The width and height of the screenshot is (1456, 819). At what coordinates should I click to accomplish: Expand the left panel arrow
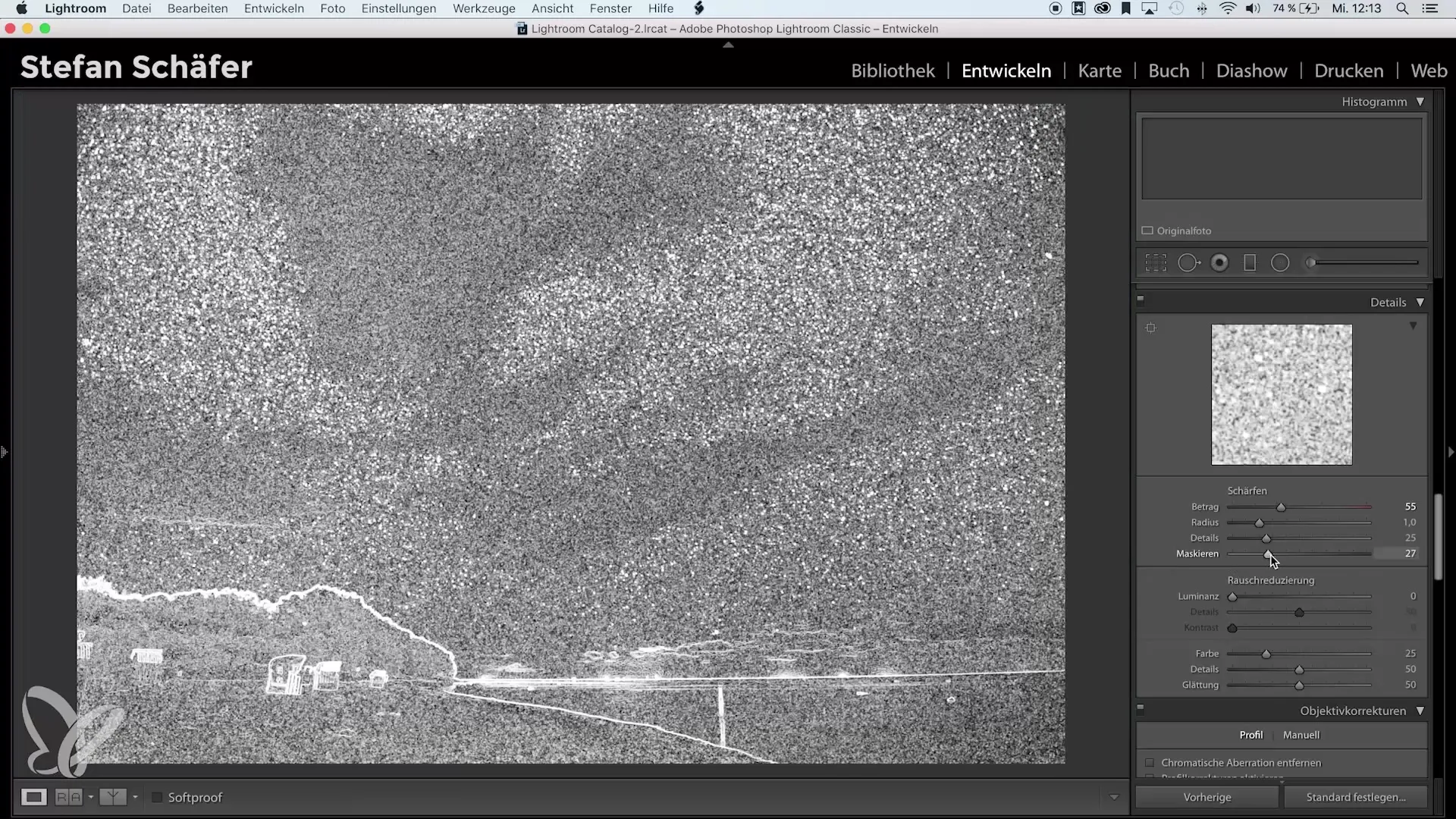click(x=4, y=452)
